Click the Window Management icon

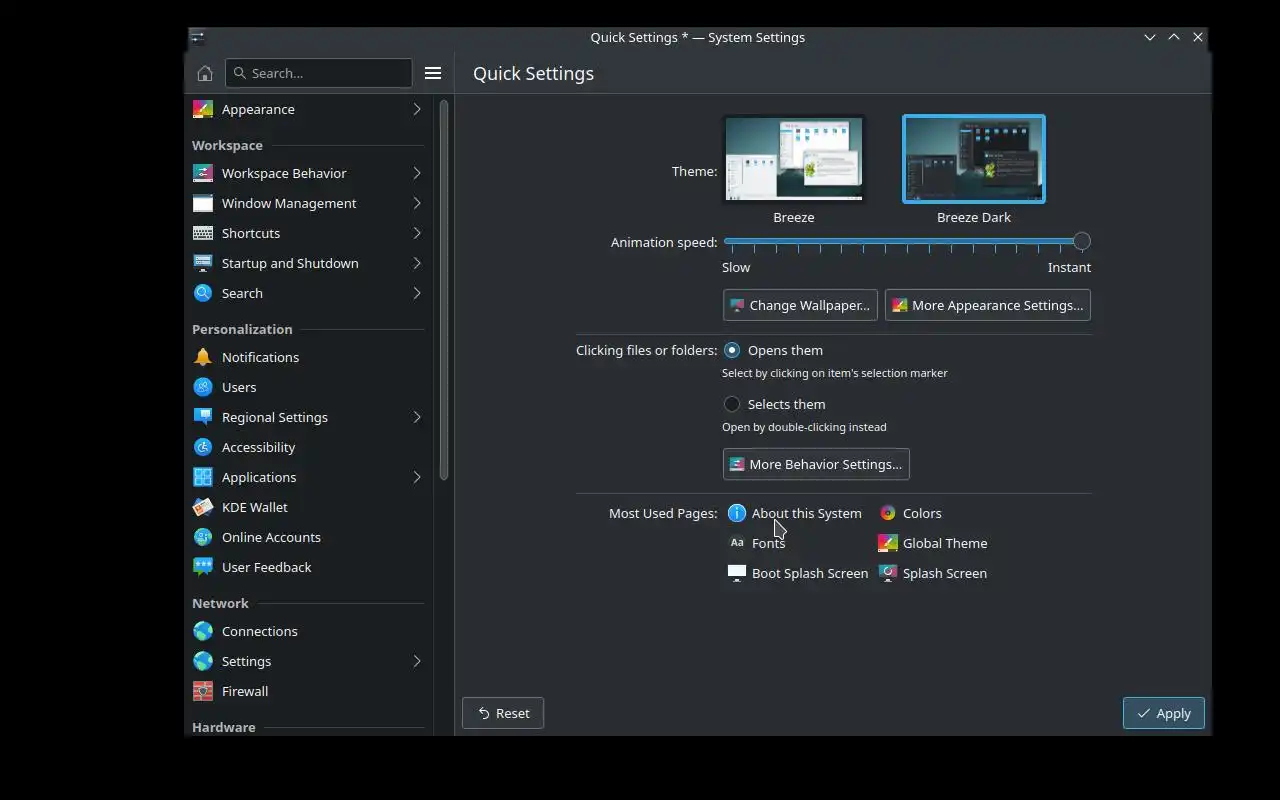(203, 203)
